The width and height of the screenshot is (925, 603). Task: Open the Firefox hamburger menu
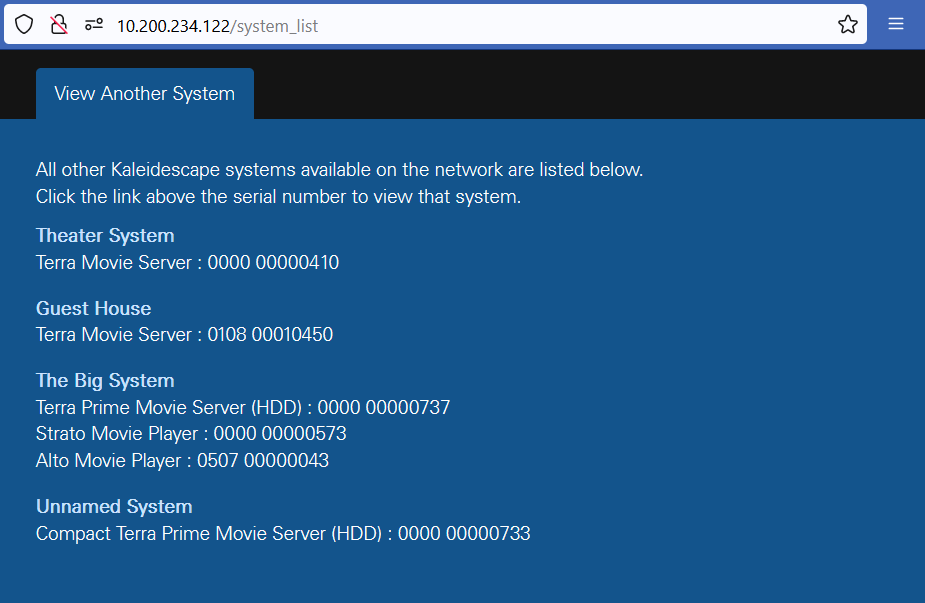click(896, 23)
